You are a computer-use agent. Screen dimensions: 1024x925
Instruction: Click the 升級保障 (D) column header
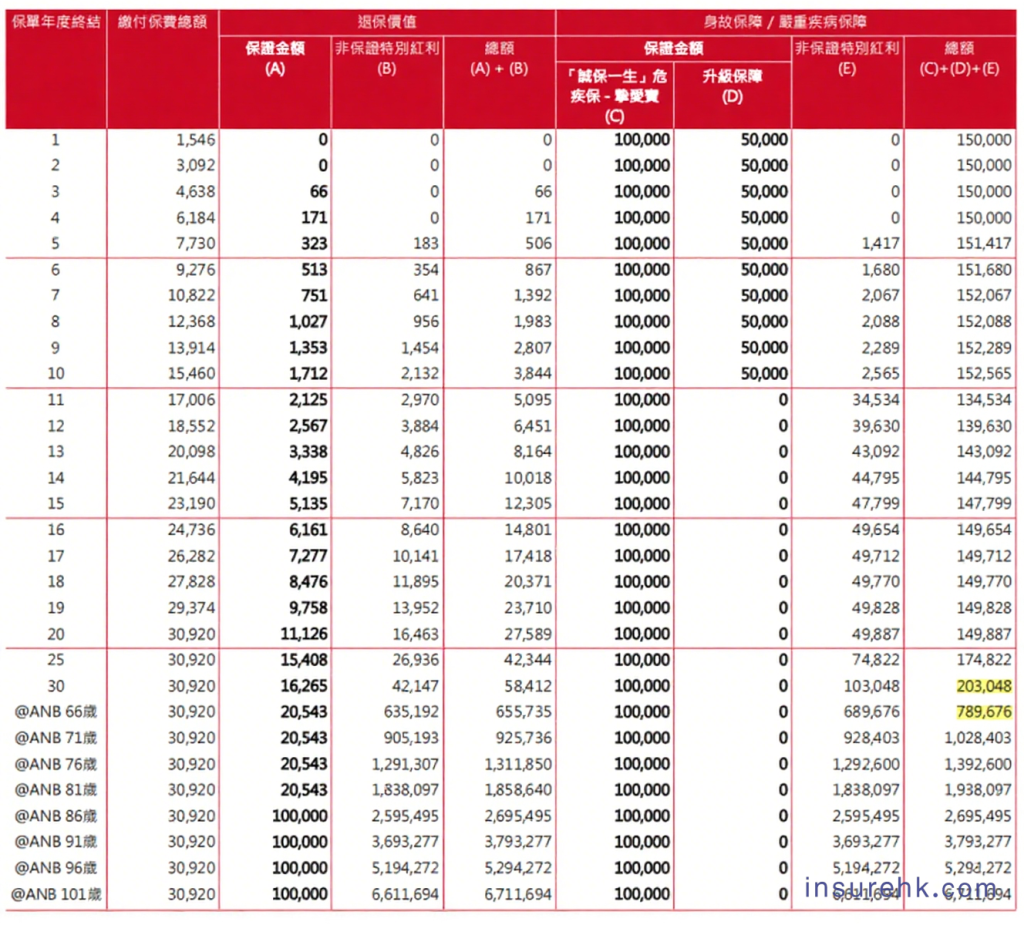pos(732,86)
